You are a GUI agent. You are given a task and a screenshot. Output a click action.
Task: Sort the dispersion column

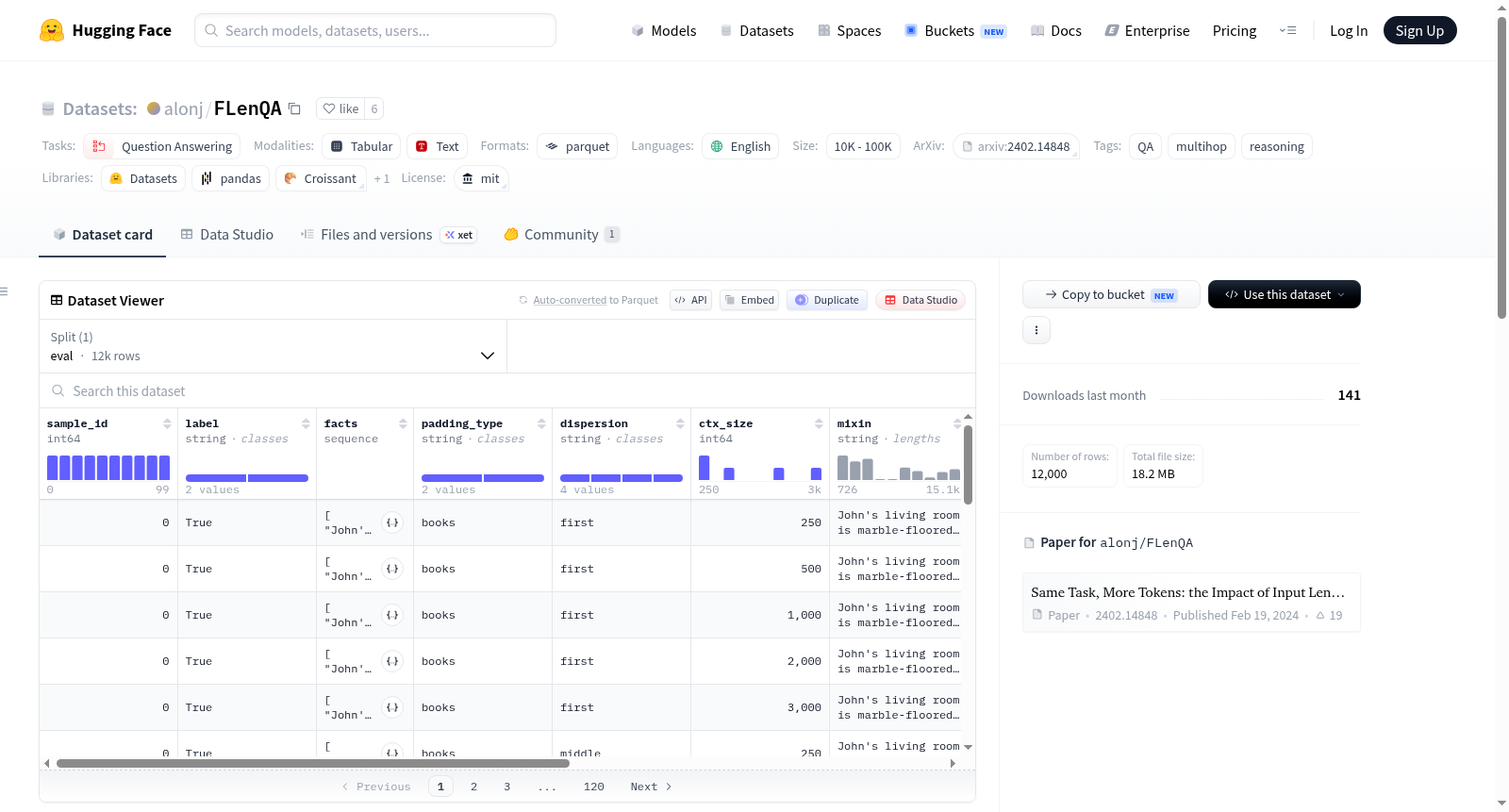680,423
